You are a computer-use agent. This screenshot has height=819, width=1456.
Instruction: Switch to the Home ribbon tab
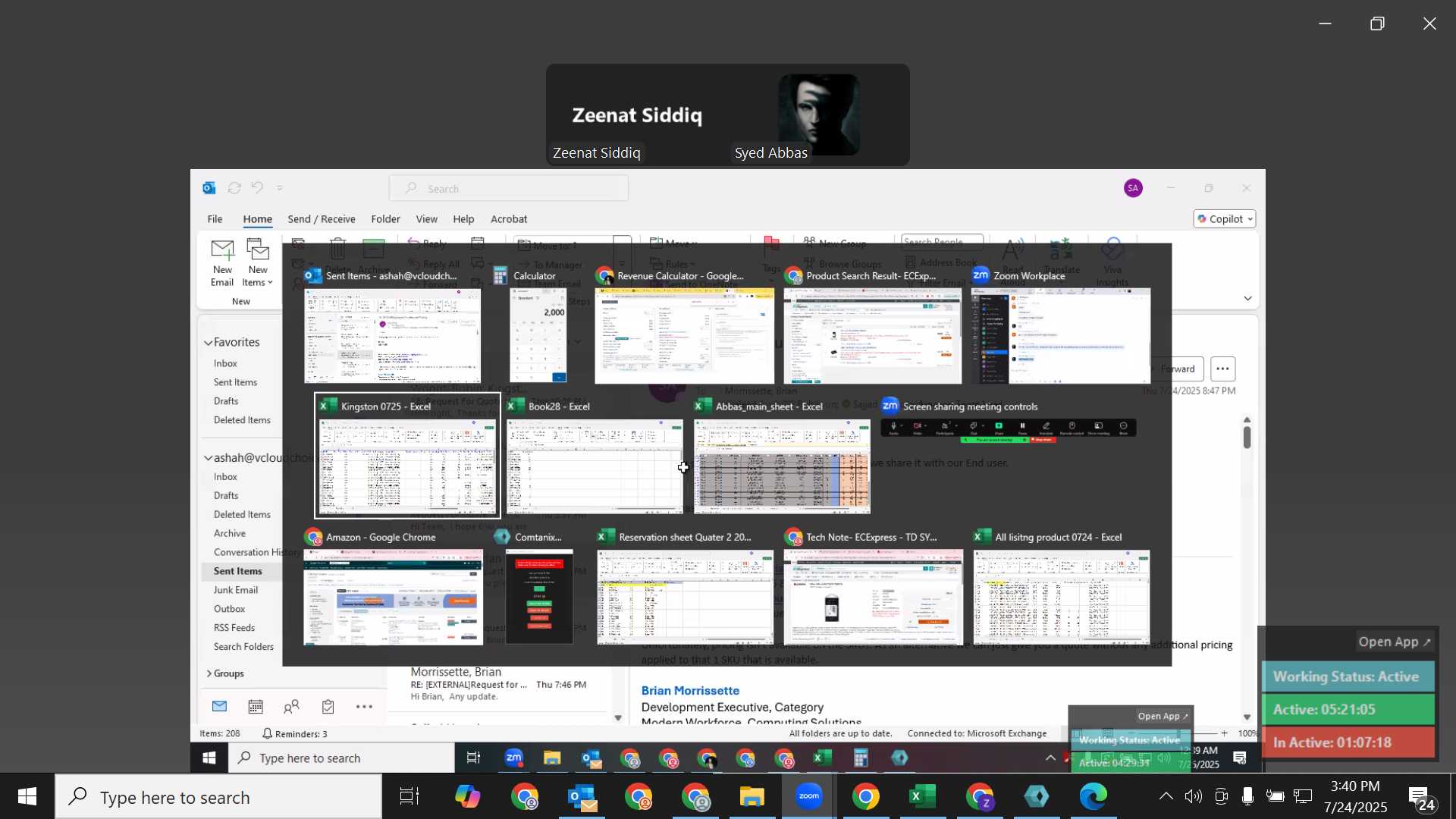[257, 219]
